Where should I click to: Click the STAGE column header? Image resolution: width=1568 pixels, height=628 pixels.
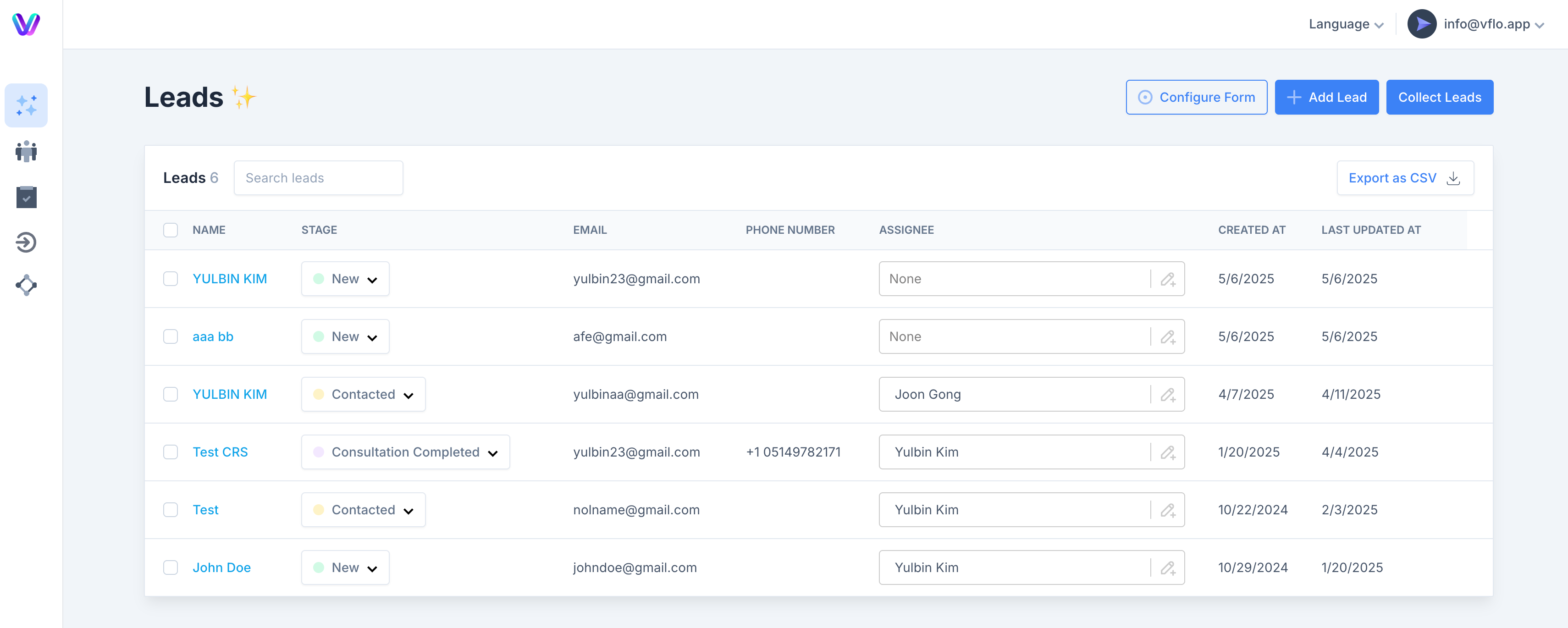pos(319,230)
